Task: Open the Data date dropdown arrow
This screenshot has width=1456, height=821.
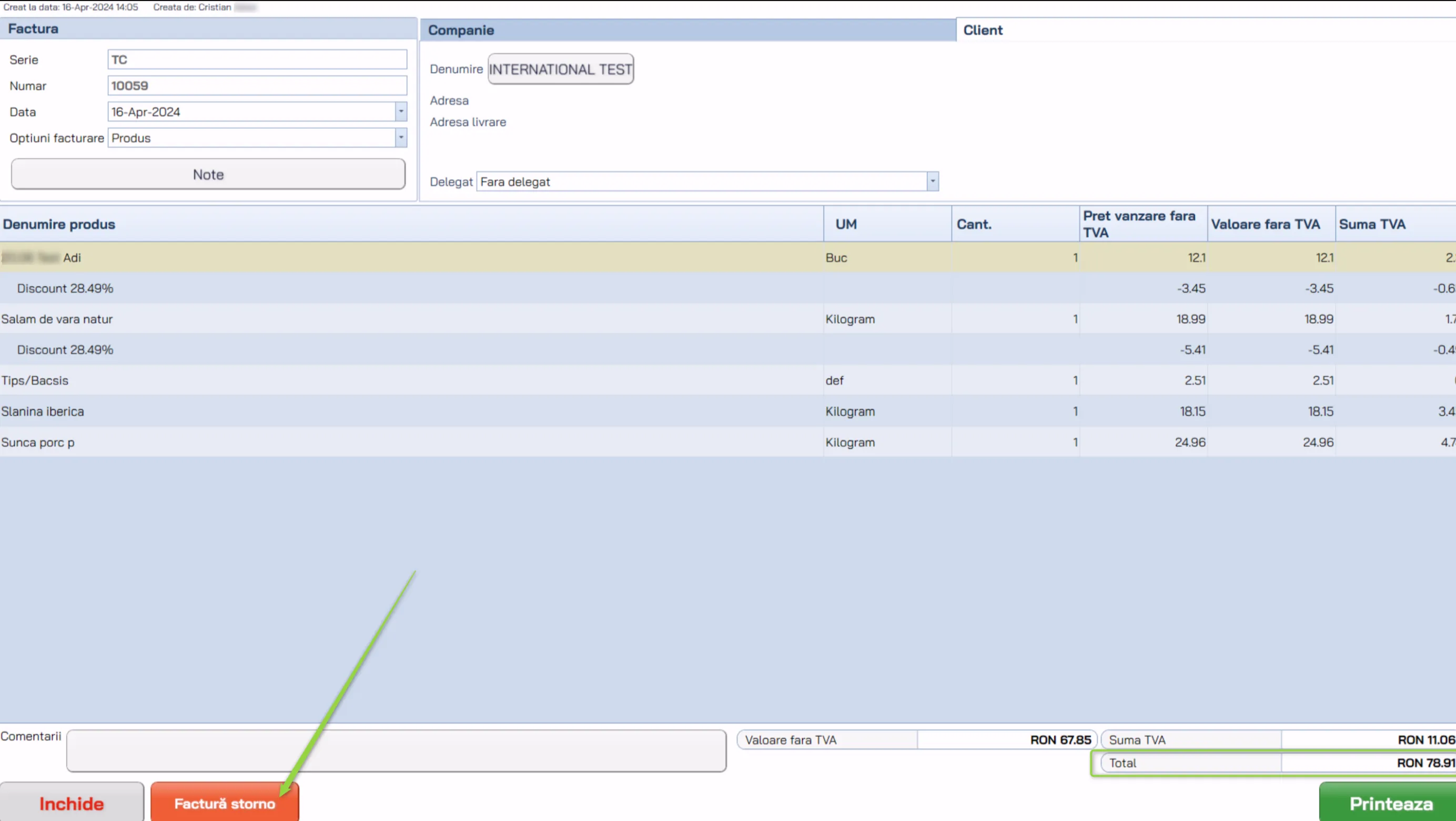Action: [x=401, y=112]
